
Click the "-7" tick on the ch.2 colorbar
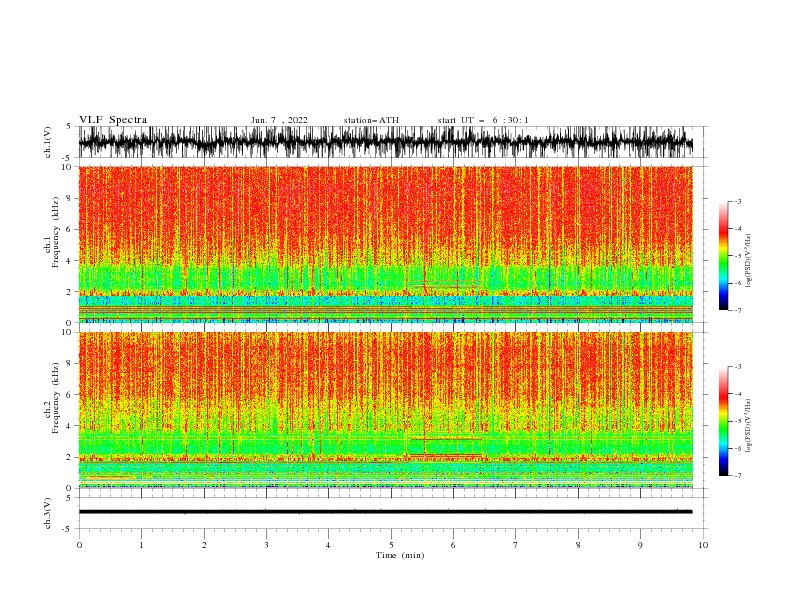point(737,475)
